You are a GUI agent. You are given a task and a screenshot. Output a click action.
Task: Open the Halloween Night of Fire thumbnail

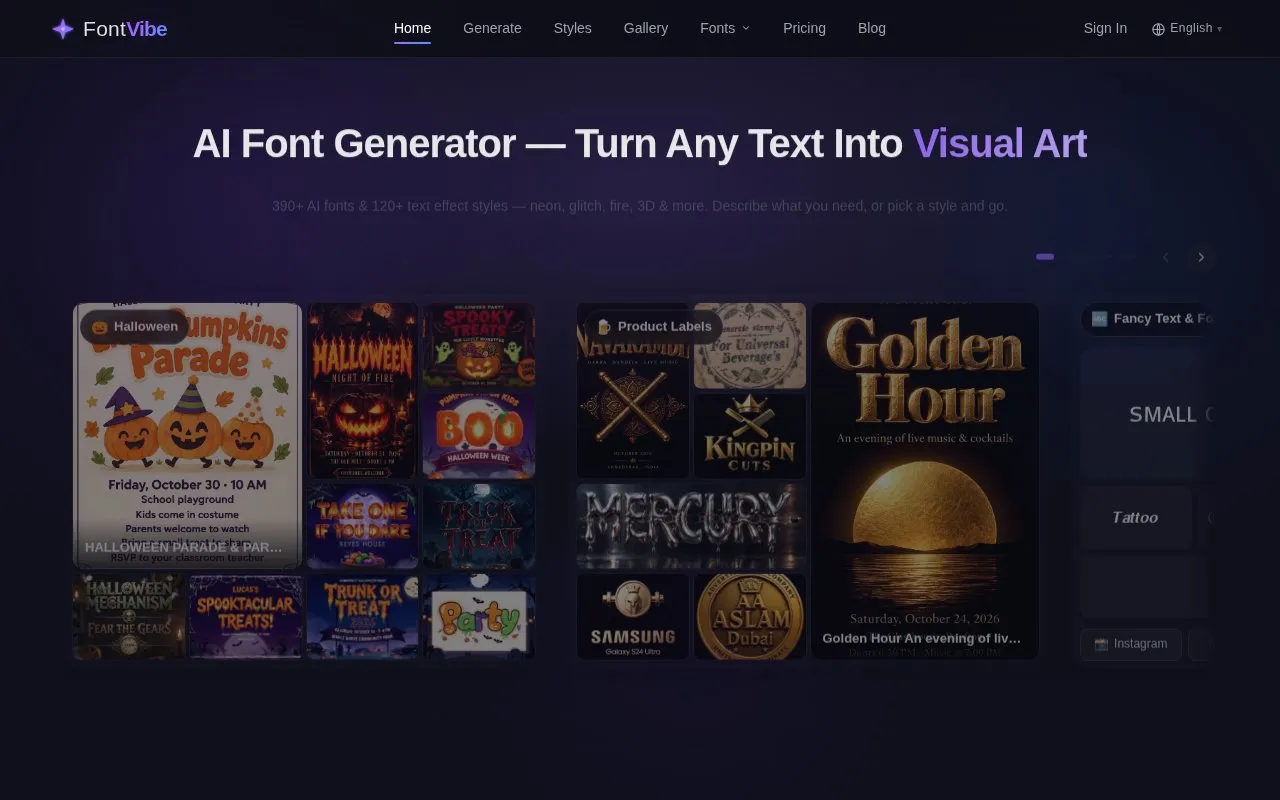tap(362, 391)
